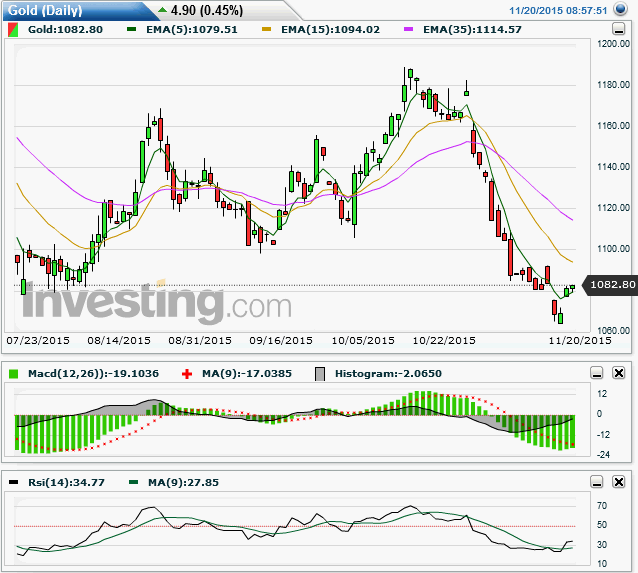Click the 10/22/2015 date axis label
The image size is (638, 573).
tap(444, 341)
